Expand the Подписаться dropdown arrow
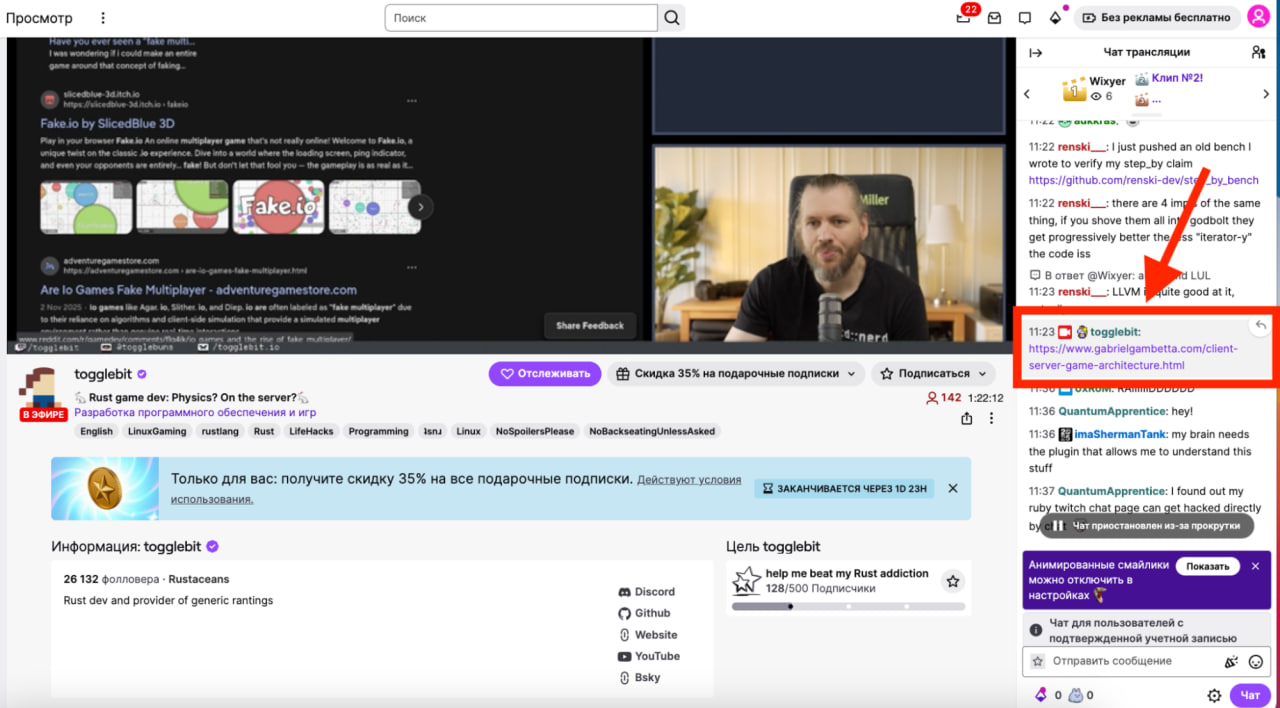Viewport: 1280px width, 708px height. coord(983,374)
